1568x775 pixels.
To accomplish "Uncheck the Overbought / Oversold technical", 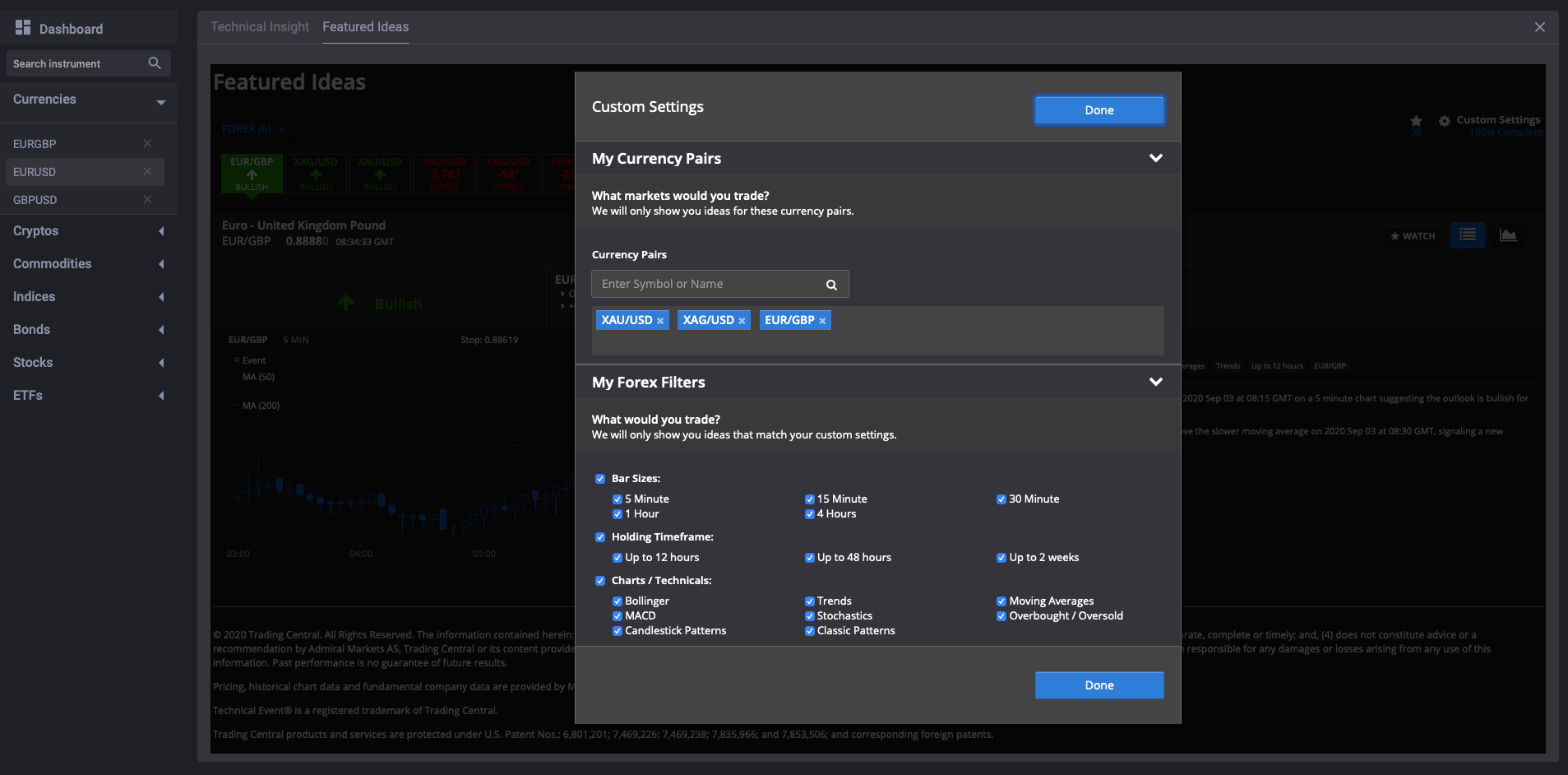I will 1001,616.
